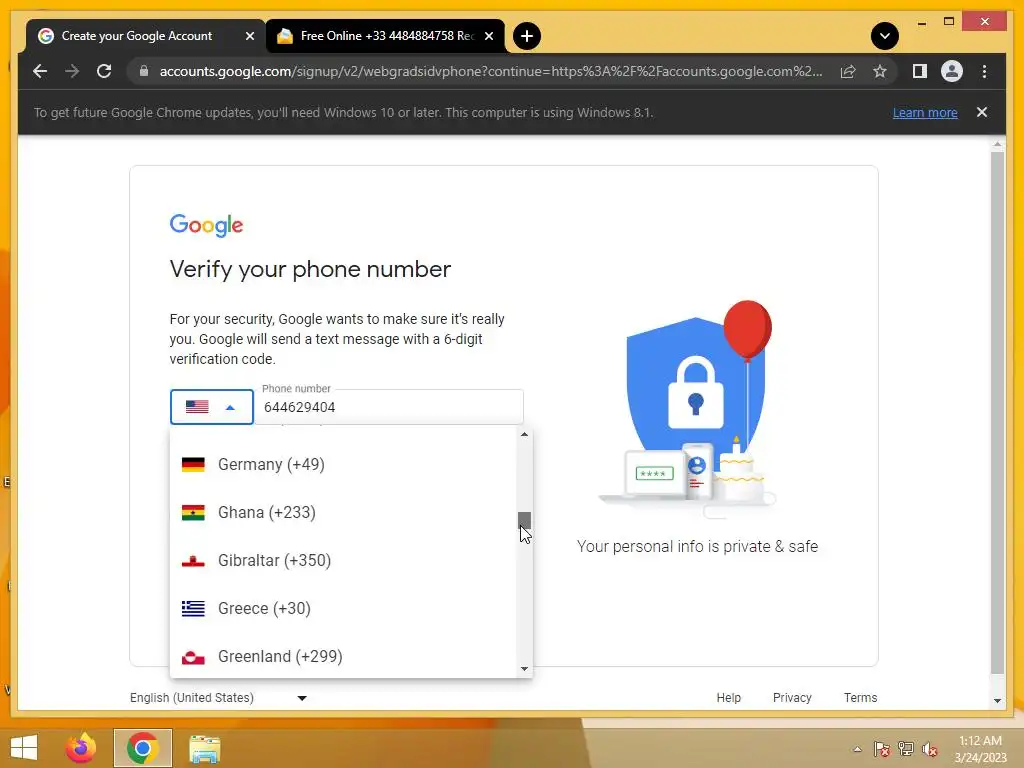Viewport: 1024px width, 768px height.
Task: Click the address bar URL
Action: 490,71
